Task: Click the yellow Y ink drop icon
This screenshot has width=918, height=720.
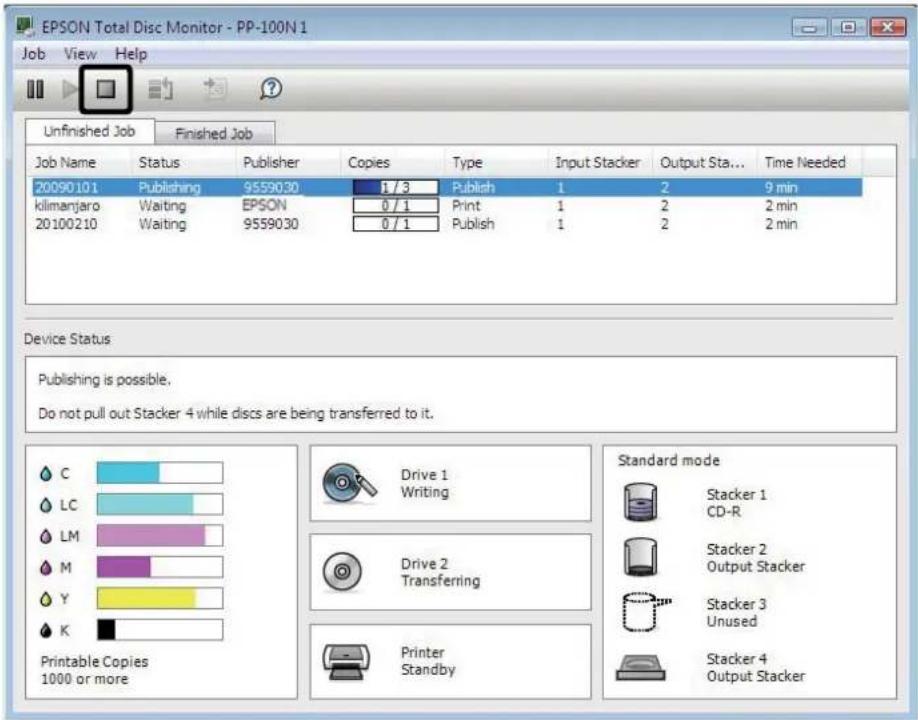Action: [x=46, y=599]
